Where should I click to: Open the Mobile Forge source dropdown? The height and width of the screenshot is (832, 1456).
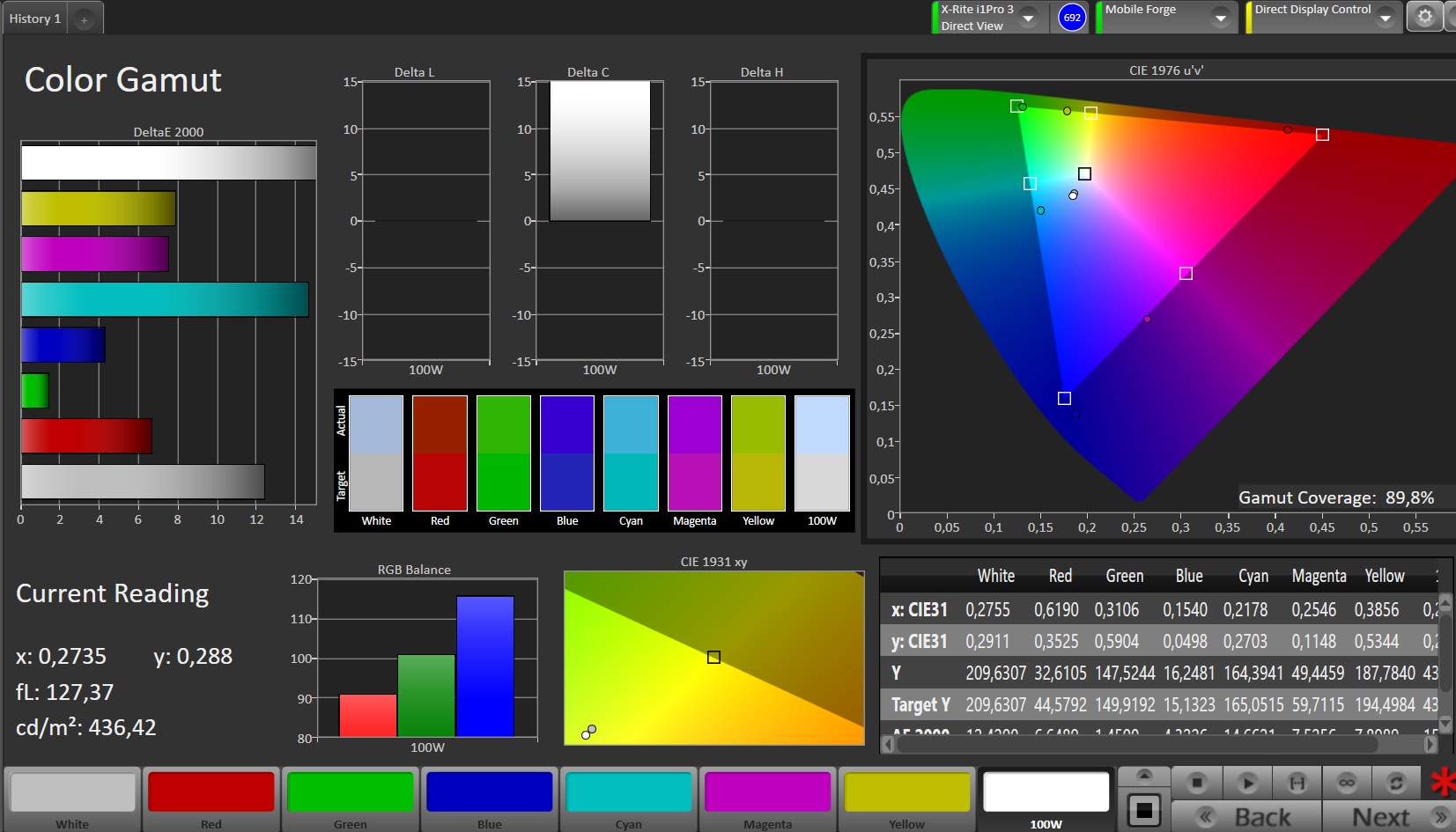coord(1220,18)
